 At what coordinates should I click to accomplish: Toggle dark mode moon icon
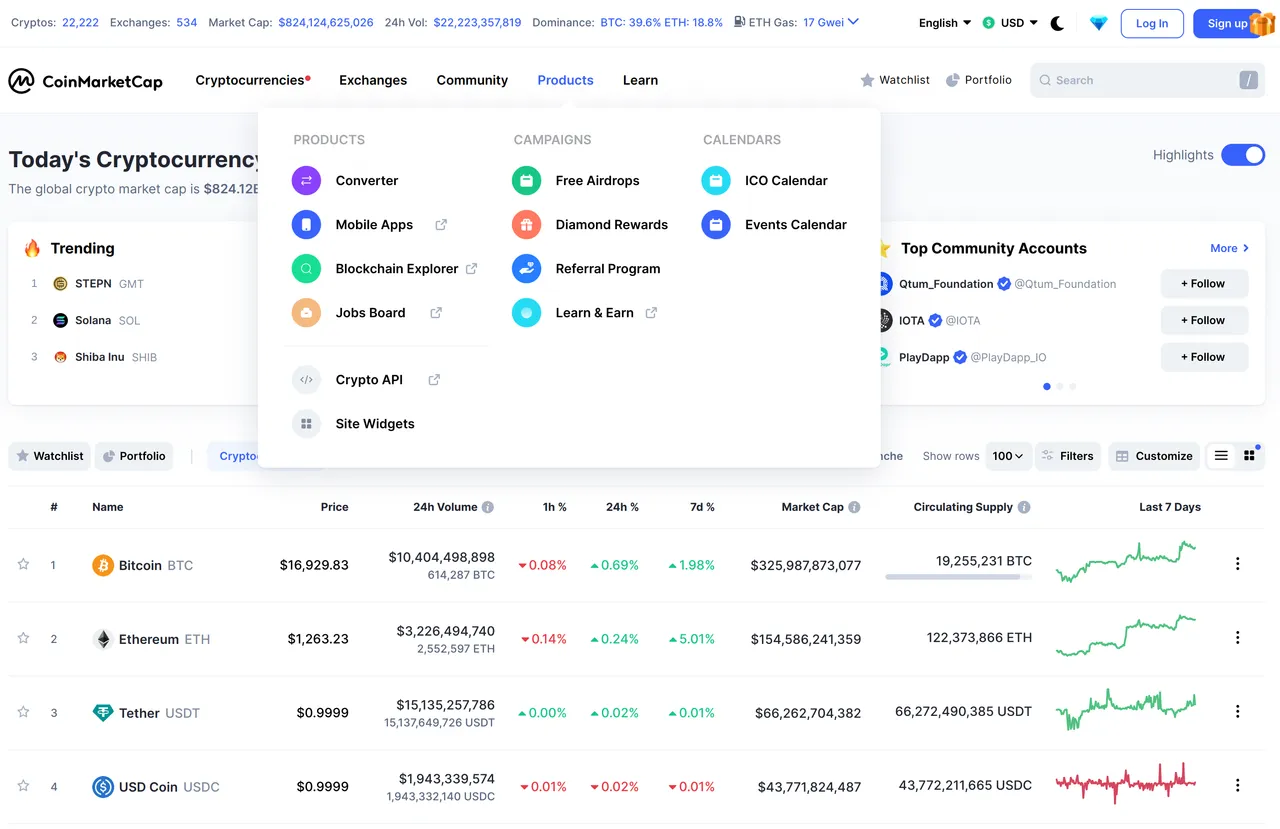[1057, 23]
